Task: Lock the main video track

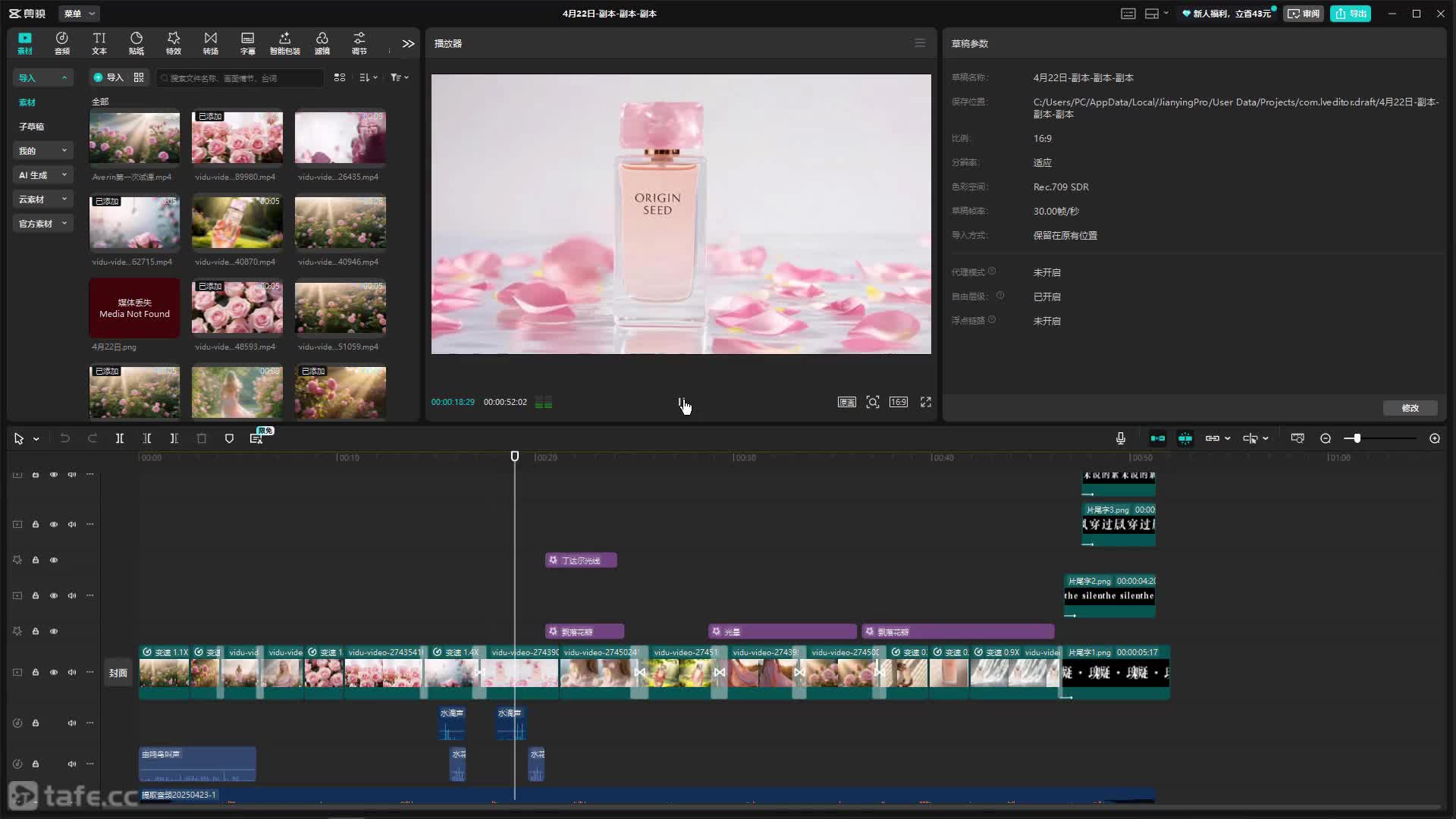Action: click(36, 672)
